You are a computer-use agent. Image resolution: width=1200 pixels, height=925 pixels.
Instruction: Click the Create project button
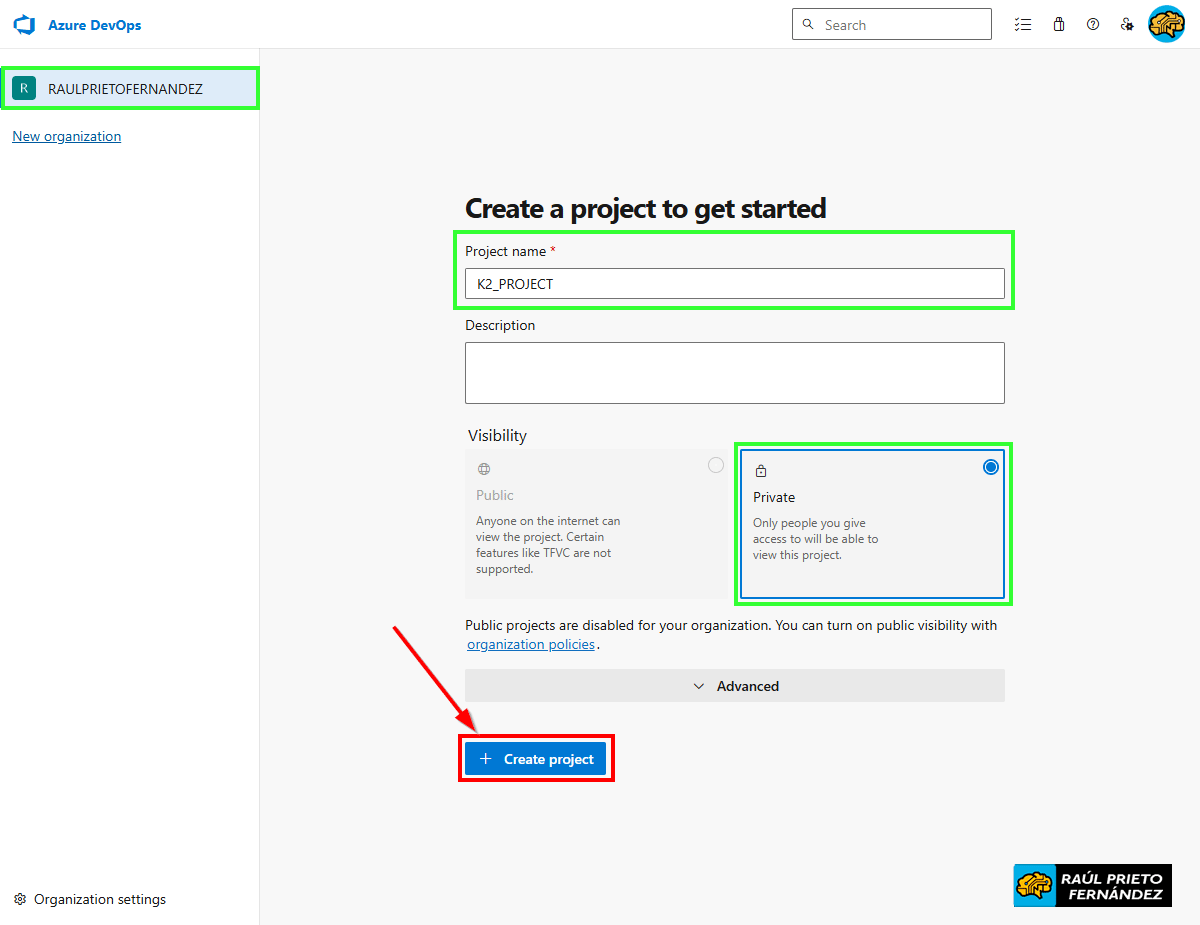(x=535, y=759)
